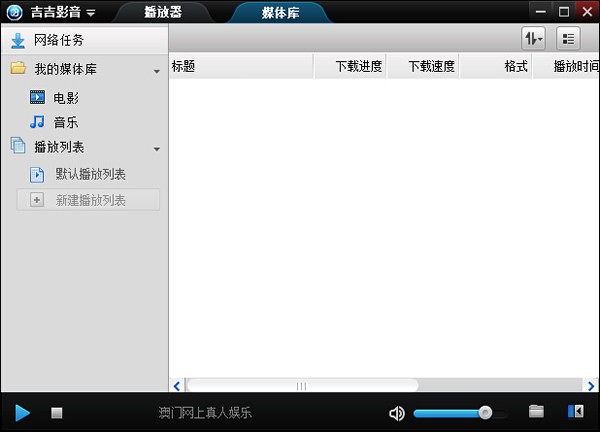Open 默认播放列表 playlist

click(90, 175)
